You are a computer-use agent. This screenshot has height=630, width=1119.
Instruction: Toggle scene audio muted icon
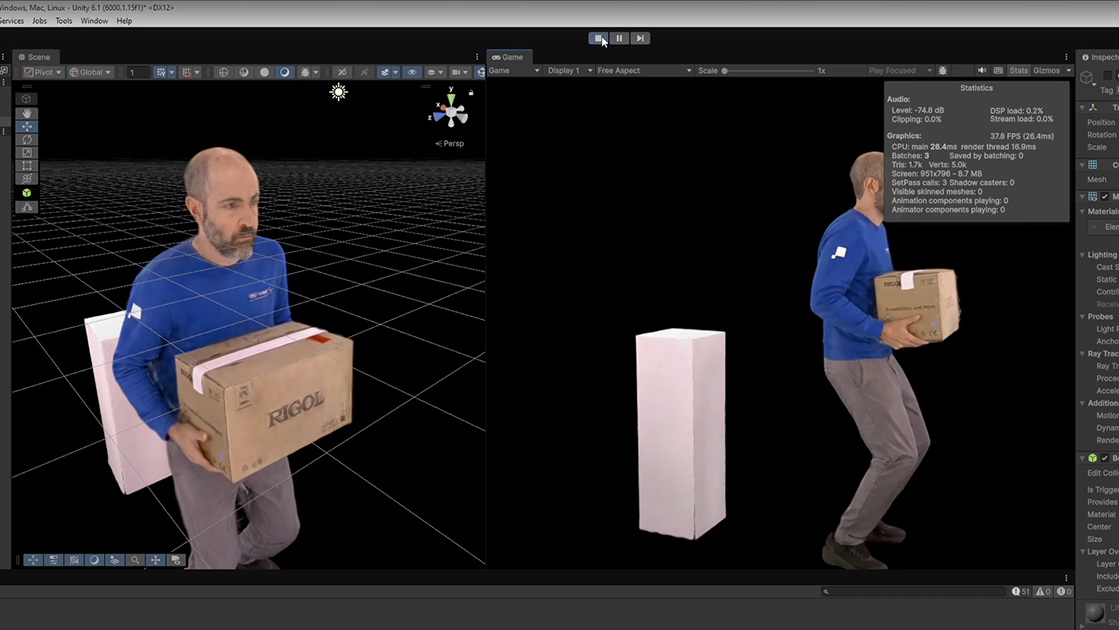(364, 72)
